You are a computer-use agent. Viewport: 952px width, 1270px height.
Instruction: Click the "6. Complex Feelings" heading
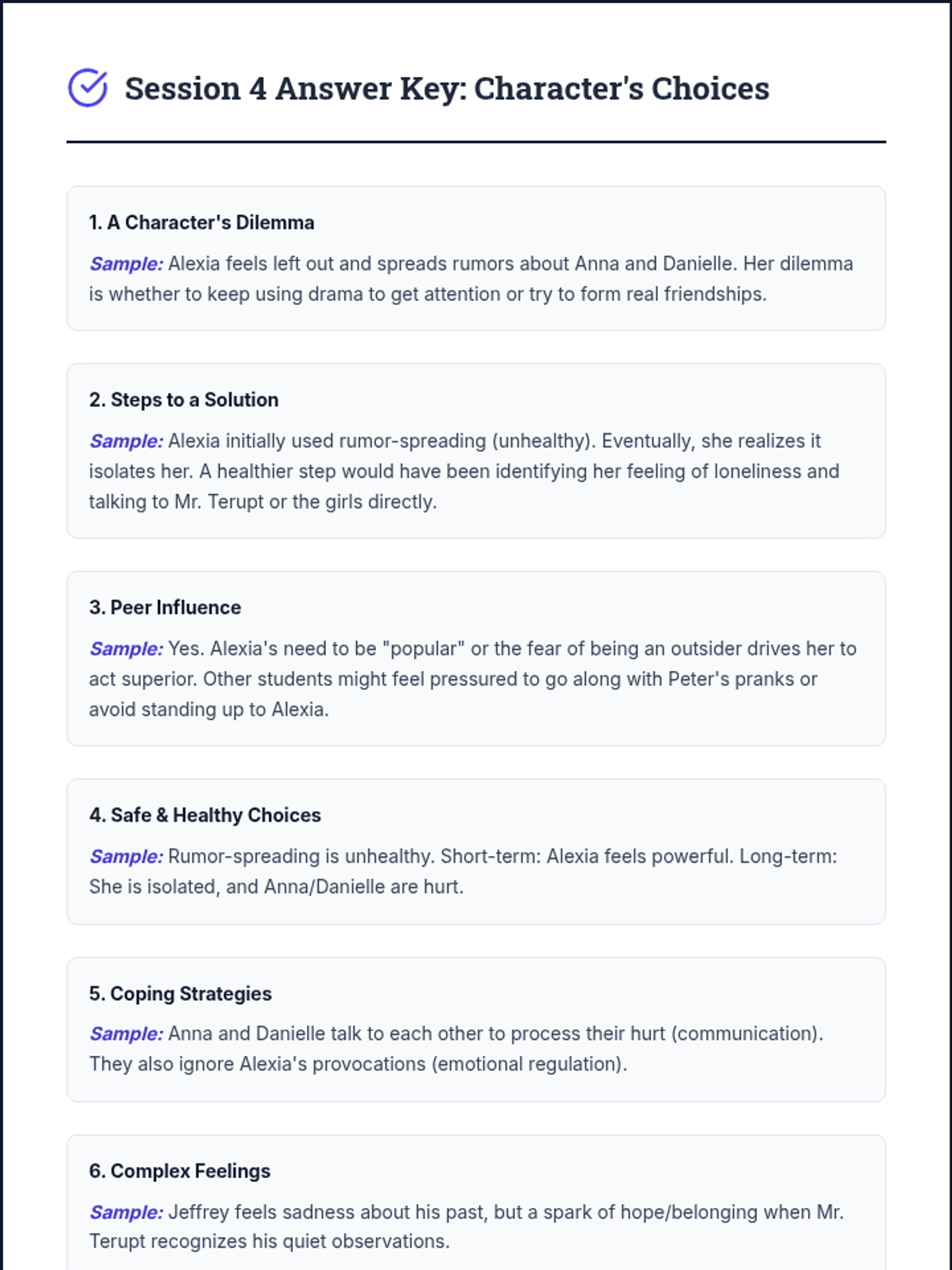pos(179,1171)
